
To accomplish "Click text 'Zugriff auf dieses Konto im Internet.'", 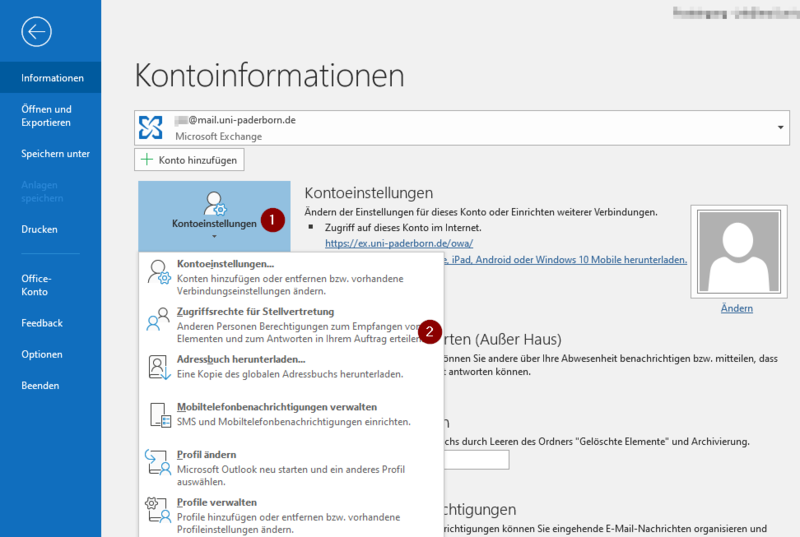I will coord(403,227).
